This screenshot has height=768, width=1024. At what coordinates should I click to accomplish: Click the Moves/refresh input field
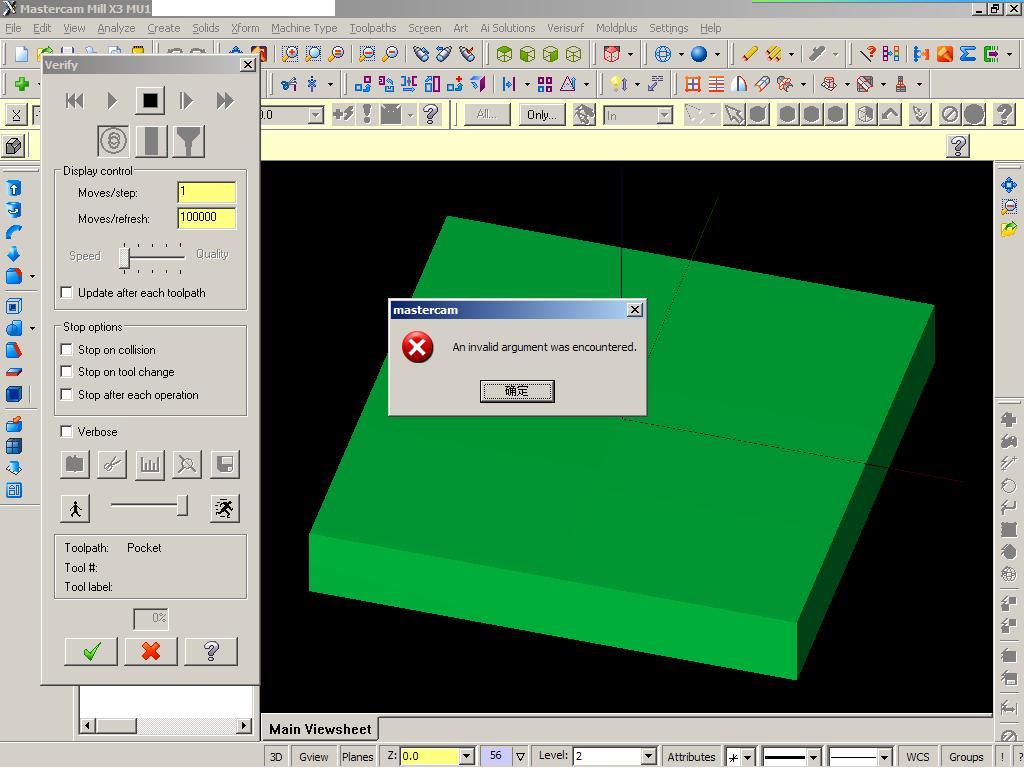(x=206, y=218)
